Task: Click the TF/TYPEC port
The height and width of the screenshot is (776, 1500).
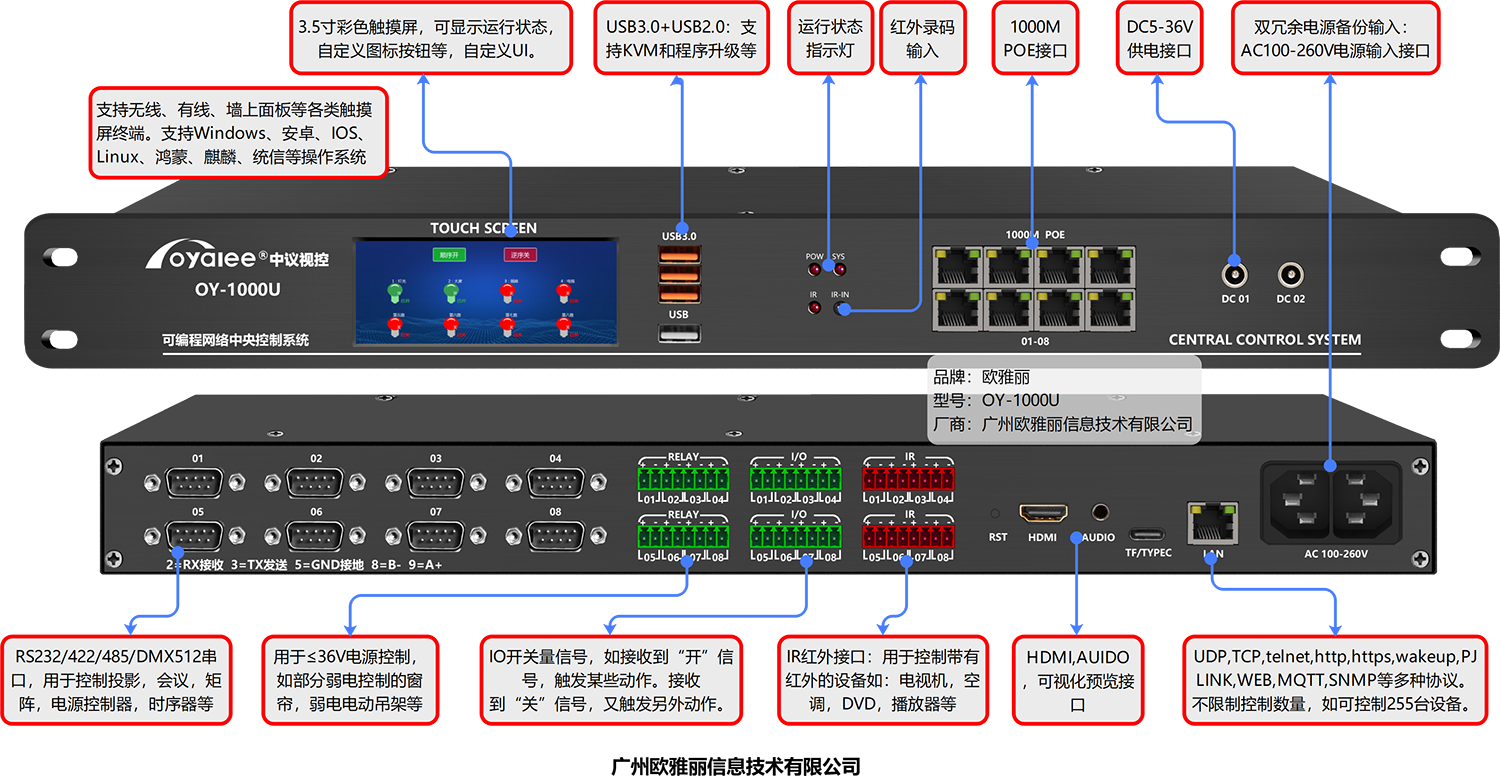Action: pos(1147,533)
